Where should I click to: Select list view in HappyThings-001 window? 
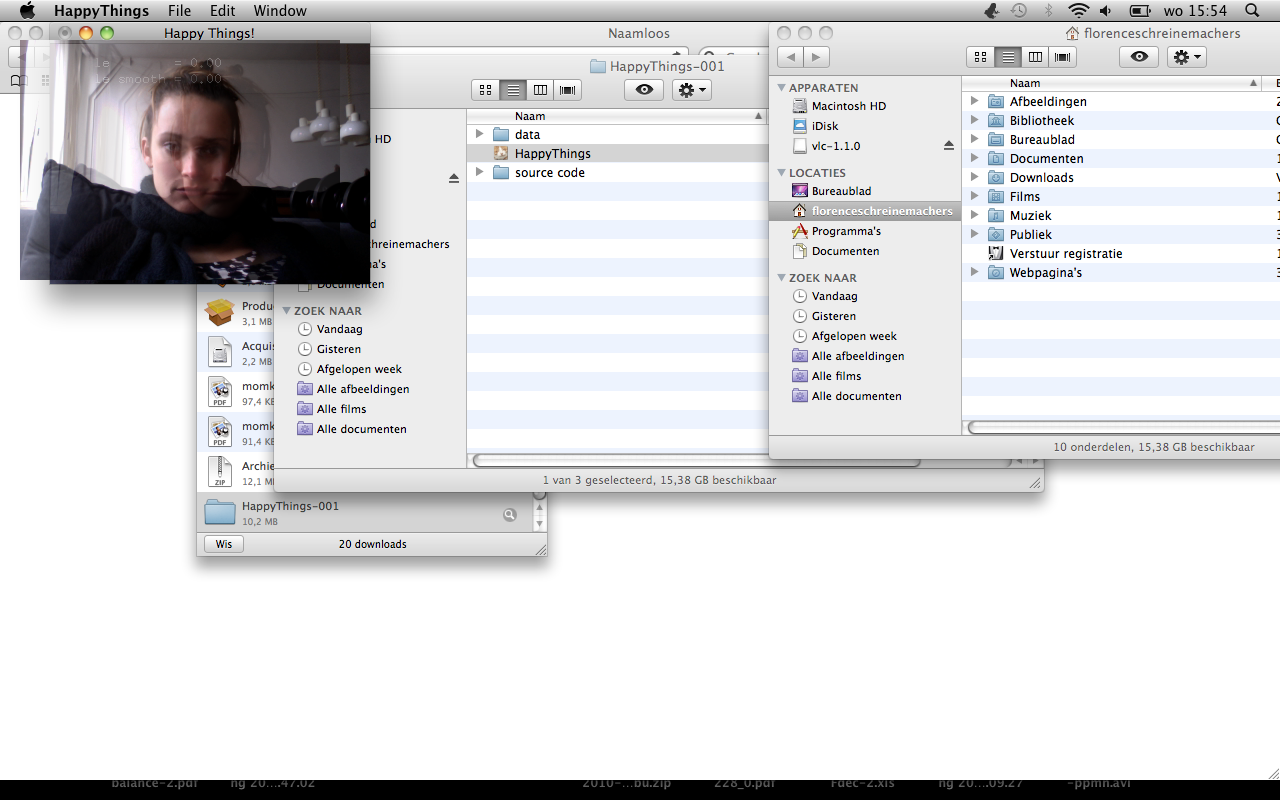pyautogui.click(x=513, y=90)
